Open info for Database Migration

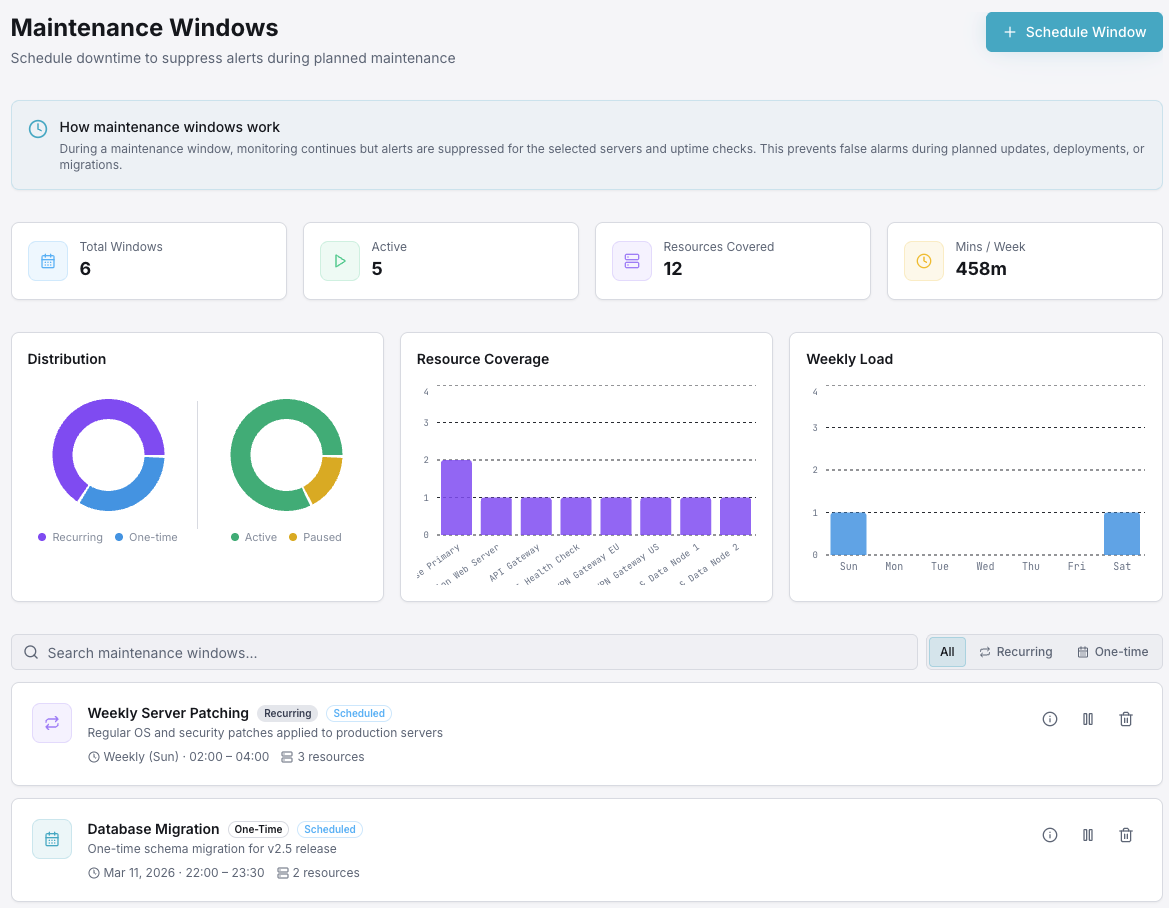tap(1049, 835)
